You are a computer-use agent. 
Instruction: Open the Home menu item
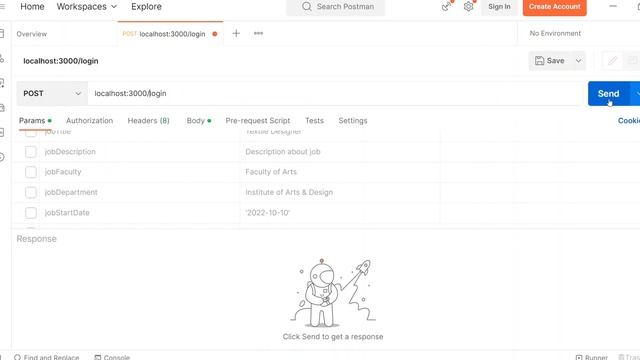(32, 7)
